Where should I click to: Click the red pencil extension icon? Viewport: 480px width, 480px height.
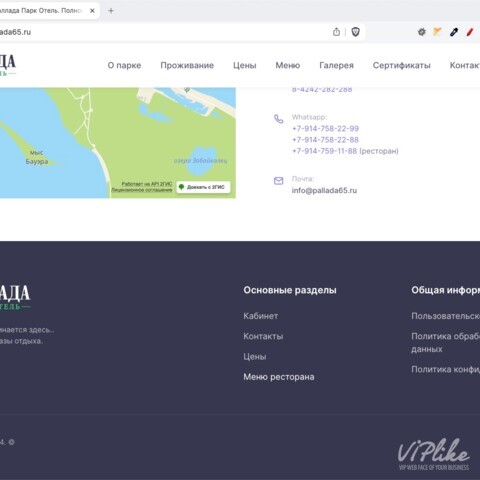(470, 32)
